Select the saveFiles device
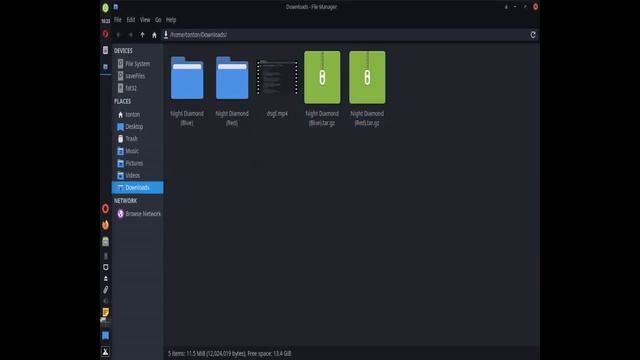 point(137,76)
